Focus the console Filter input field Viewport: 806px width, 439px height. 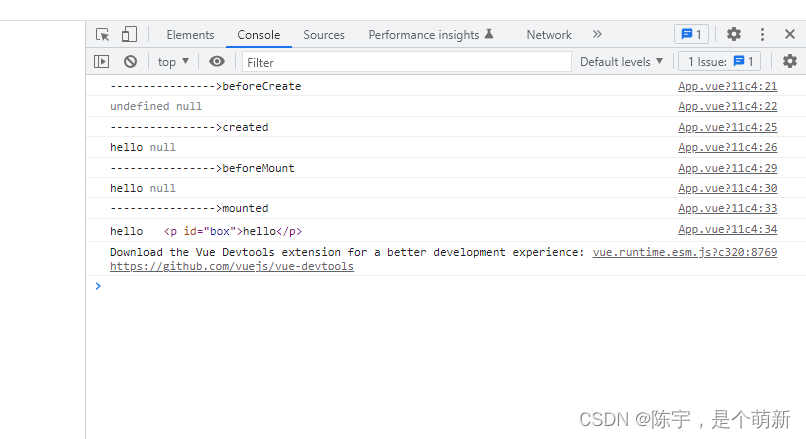tap(405, 61)
